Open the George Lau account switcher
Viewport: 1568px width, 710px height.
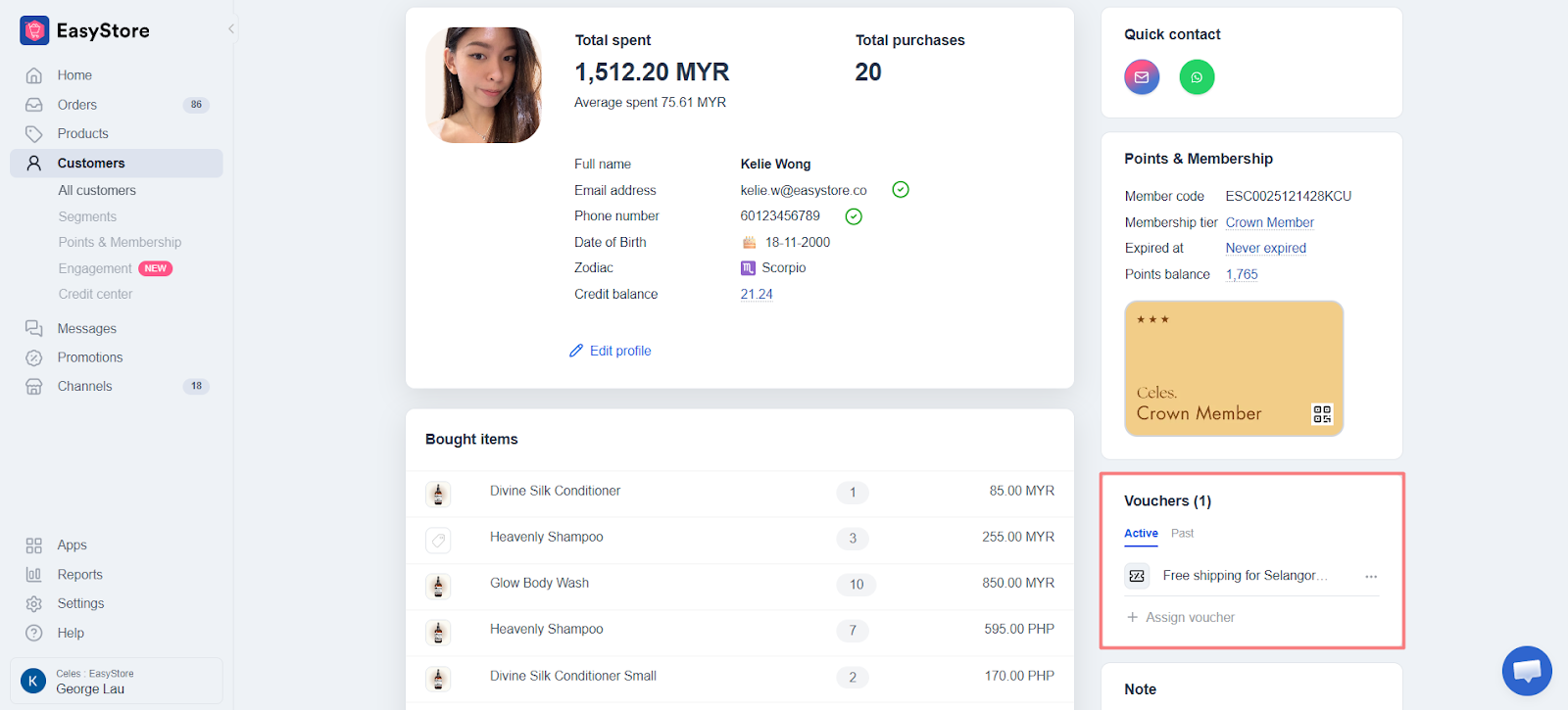pos(116,682)
